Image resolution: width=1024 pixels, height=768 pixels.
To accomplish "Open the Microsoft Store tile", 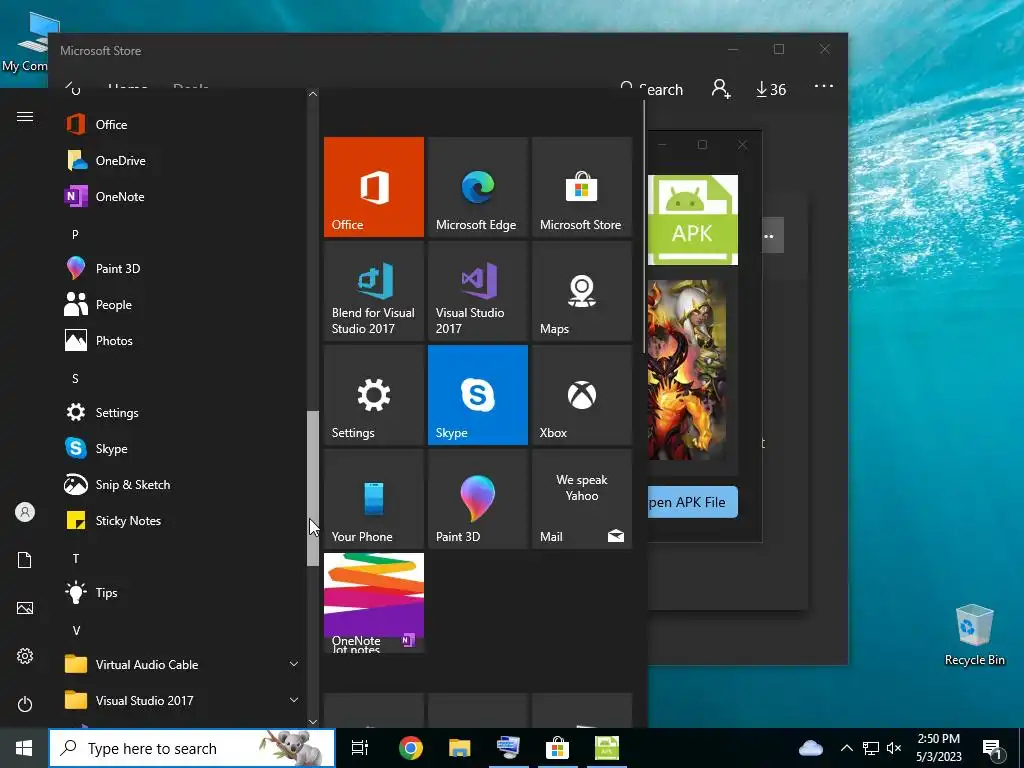I will click(x=582, y=187).
